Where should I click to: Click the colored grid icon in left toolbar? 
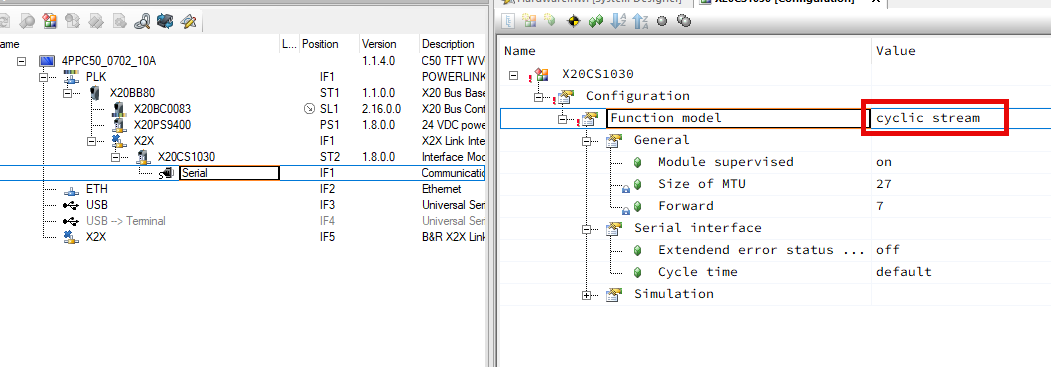click(50, 21)
